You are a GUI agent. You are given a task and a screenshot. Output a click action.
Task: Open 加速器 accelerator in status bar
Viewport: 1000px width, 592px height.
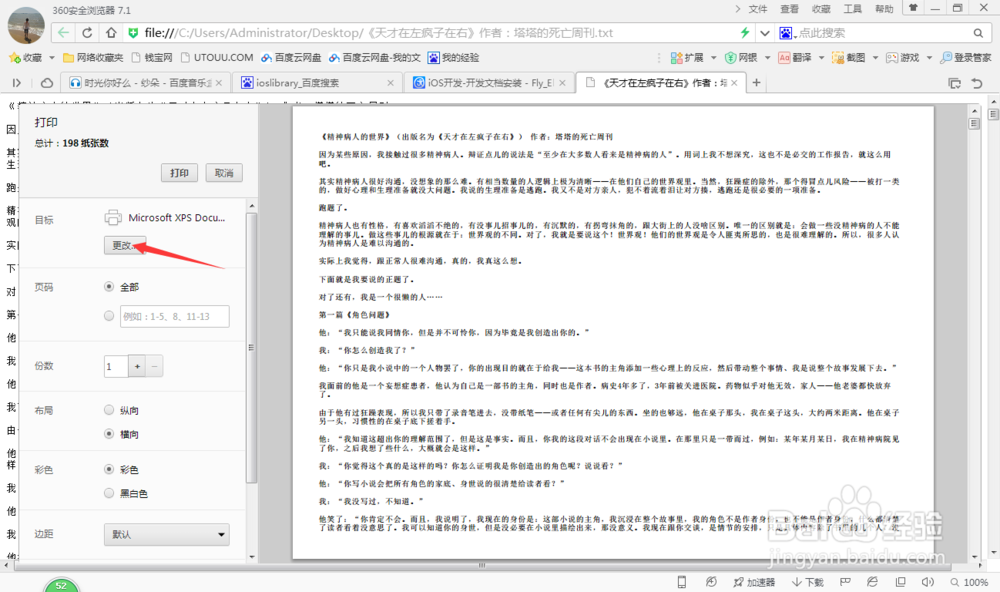coord(754,582)
